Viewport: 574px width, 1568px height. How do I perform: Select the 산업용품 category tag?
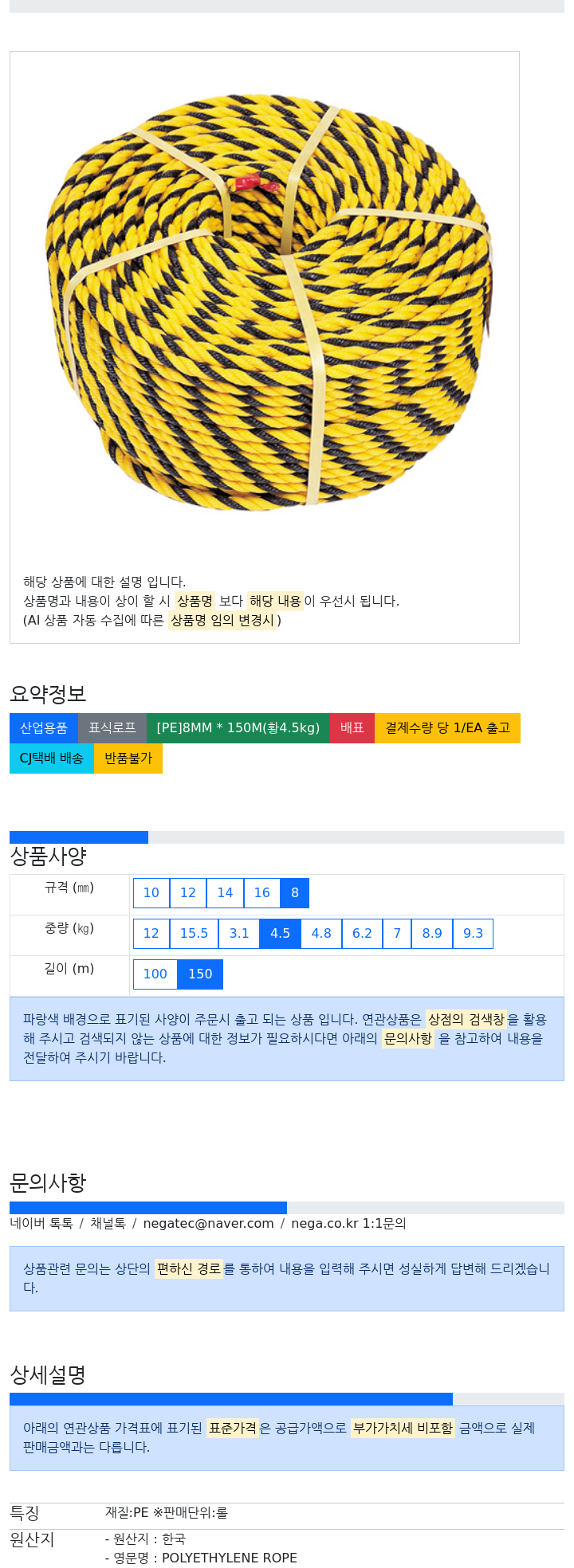44,728
